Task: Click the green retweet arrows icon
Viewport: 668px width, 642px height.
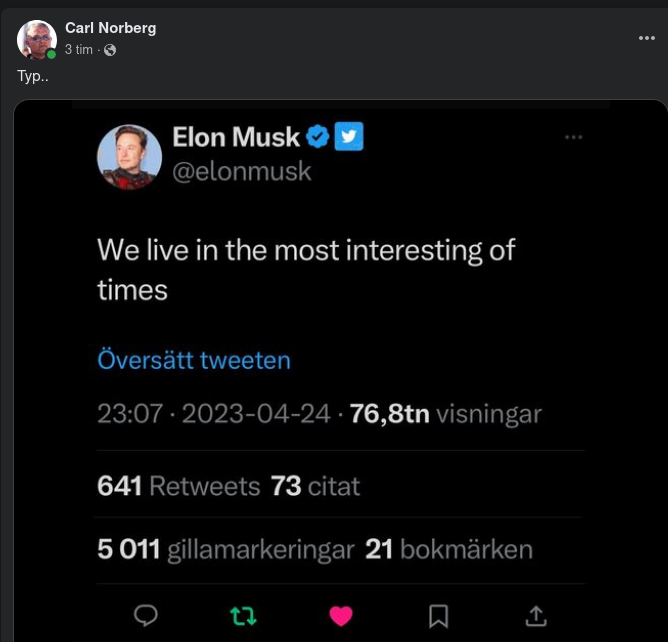Action: [243, 615]
